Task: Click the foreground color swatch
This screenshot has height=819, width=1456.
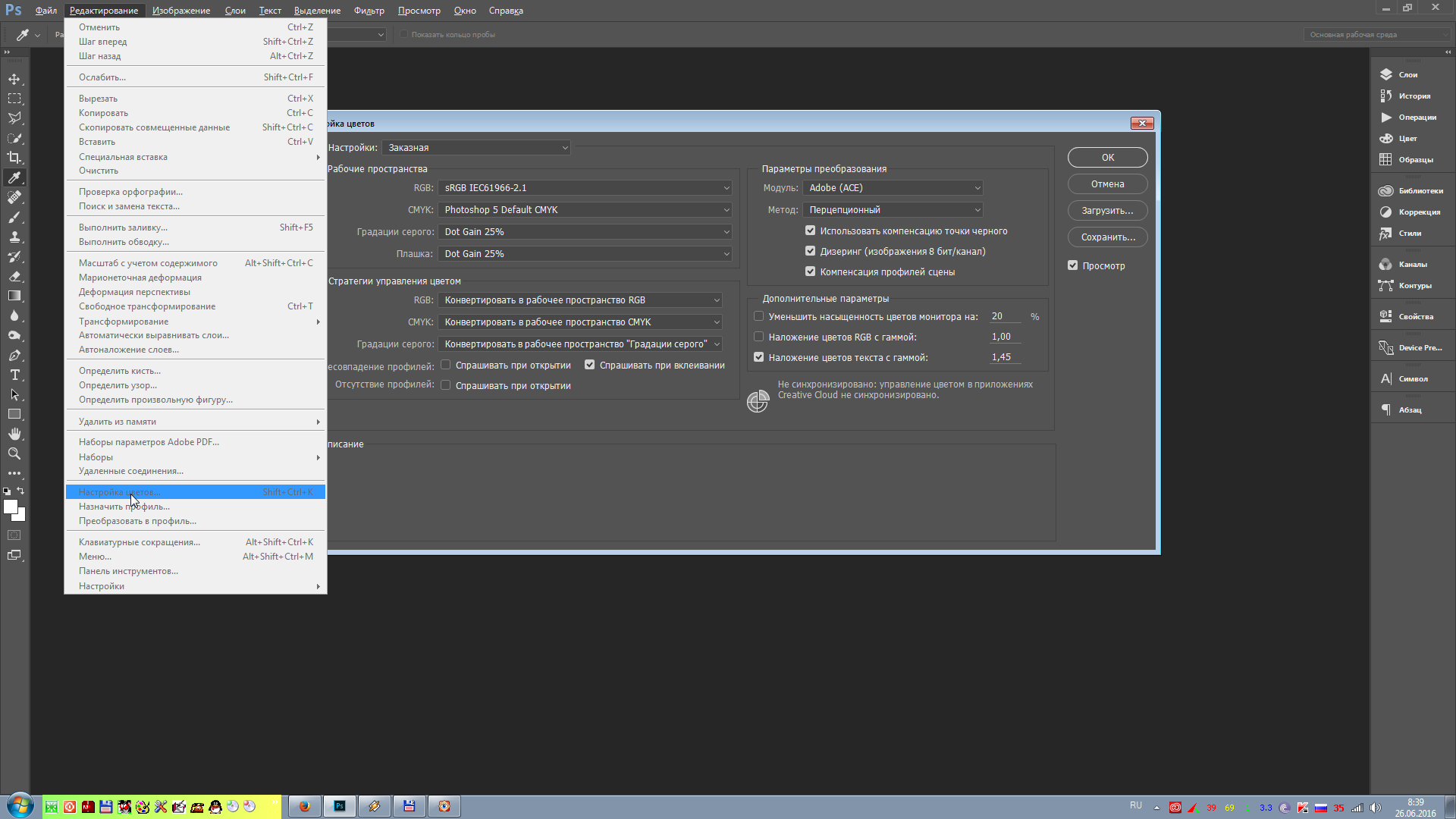Action: [x=10, y=507]
